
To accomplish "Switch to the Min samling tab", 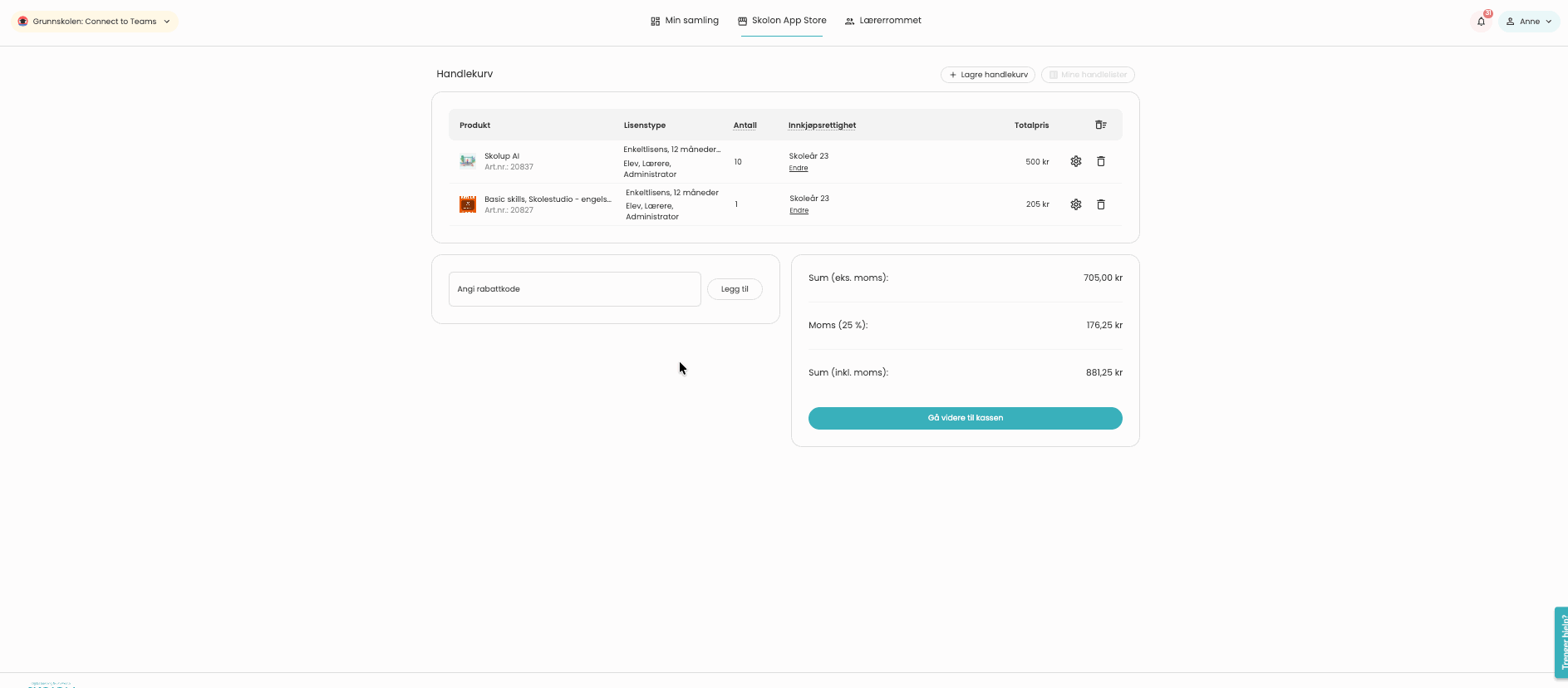I will coord(685,21).
